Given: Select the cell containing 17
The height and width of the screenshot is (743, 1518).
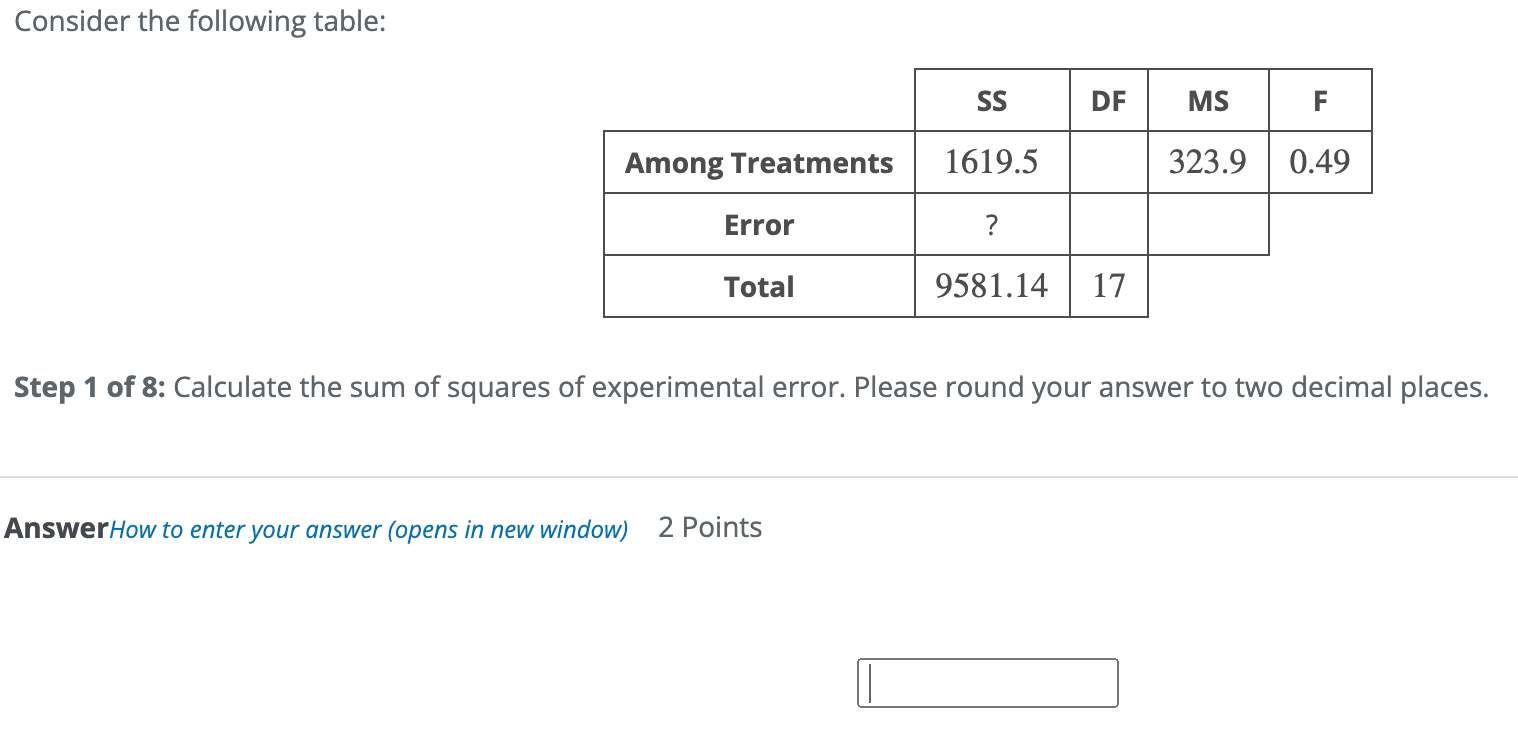Looking at the screenshot, I should click(1108, 287).
